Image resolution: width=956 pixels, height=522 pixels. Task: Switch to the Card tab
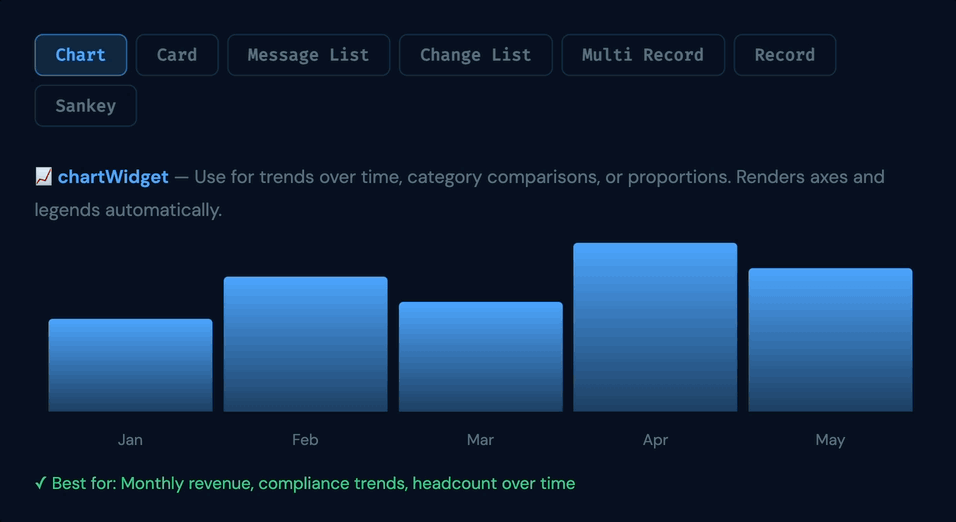point(177,55)
